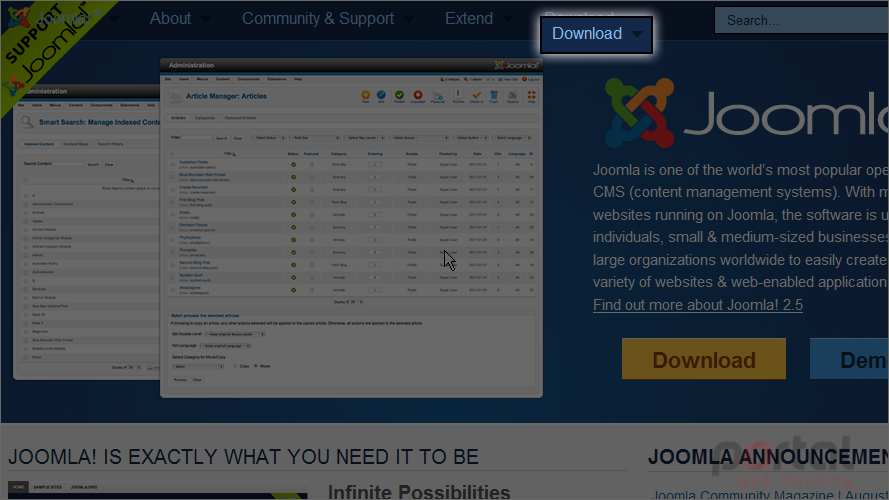Expand the arrow next to About
Screen dimensions: 889x500
(206, 20)
